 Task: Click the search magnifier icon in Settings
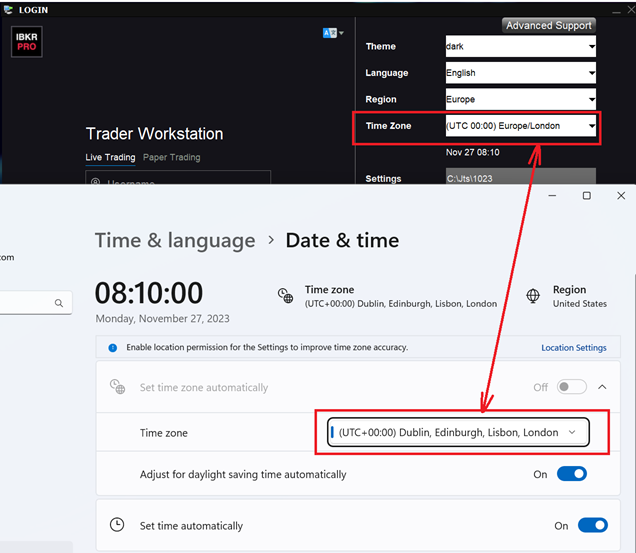click(59, 303)
